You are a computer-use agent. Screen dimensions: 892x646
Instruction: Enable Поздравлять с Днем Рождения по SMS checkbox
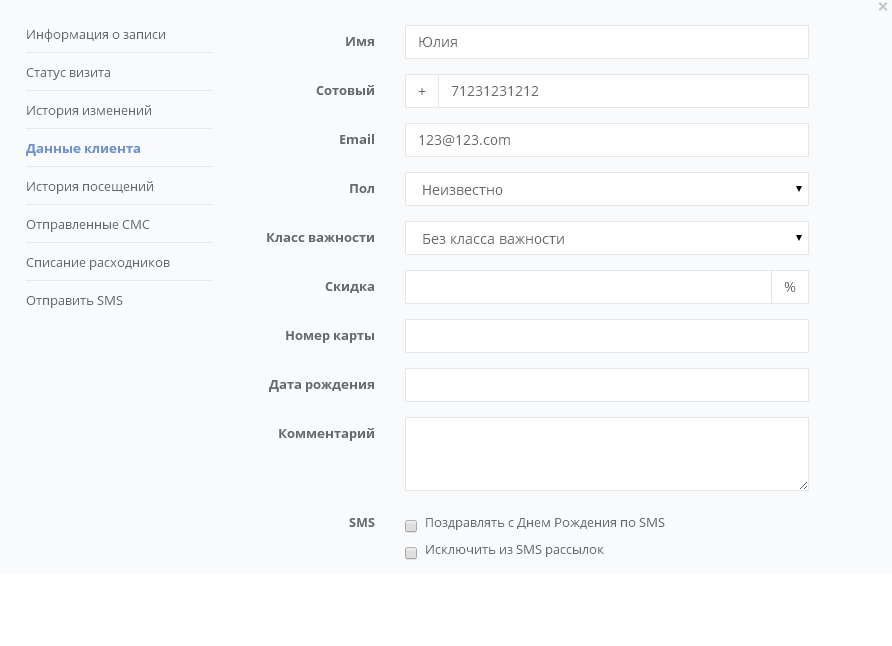pyautogui.click(x=411, y=525)
